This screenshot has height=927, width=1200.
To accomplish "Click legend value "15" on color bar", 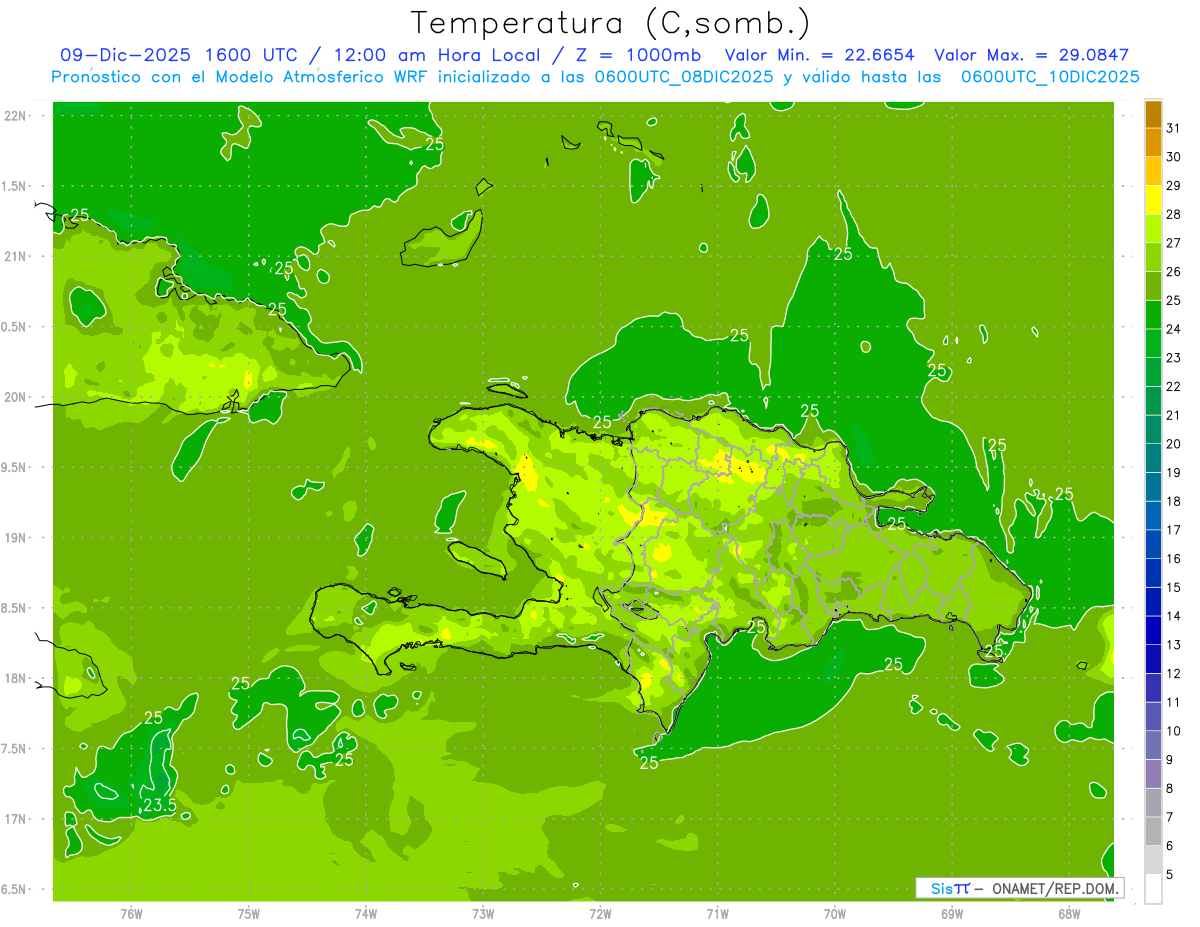I will [1174, 587].
